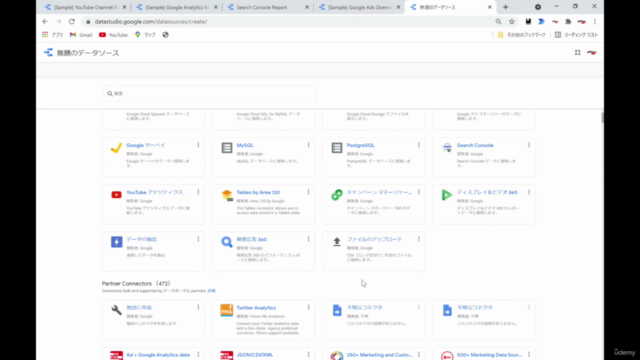
Task: Click the ファイルのアップロード upload icon
Action: (x=337, y=242)
